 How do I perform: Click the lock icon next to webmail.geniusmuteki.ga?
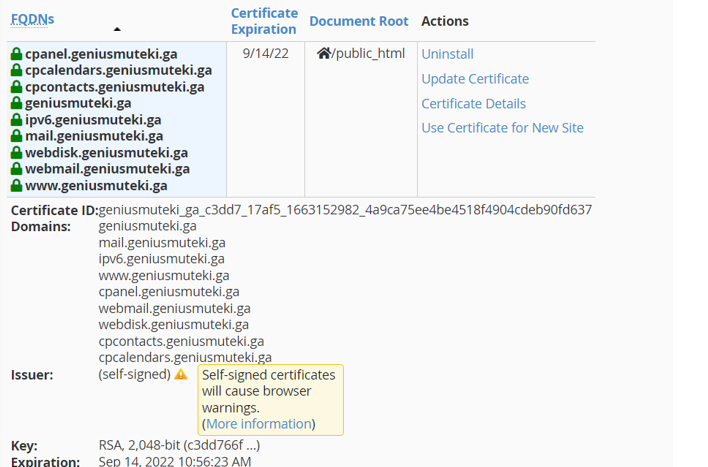pos(16,169)
